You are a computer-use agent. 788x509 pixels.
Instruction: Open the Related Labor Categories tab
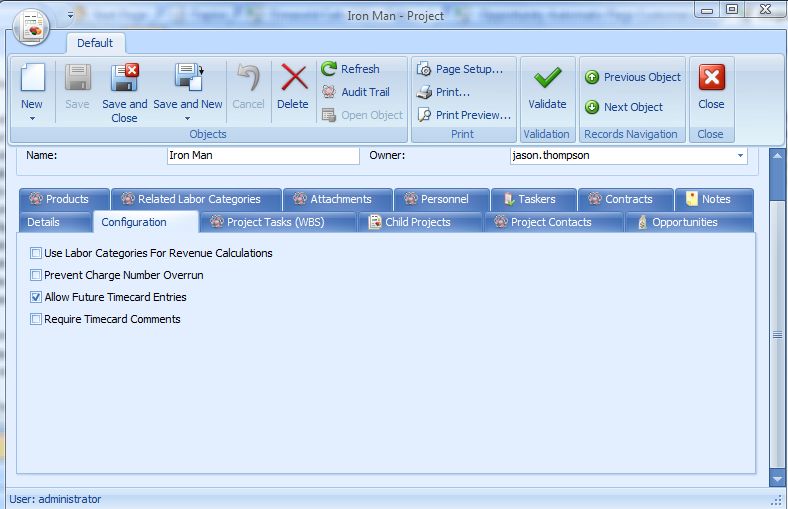tap(196, 199)
